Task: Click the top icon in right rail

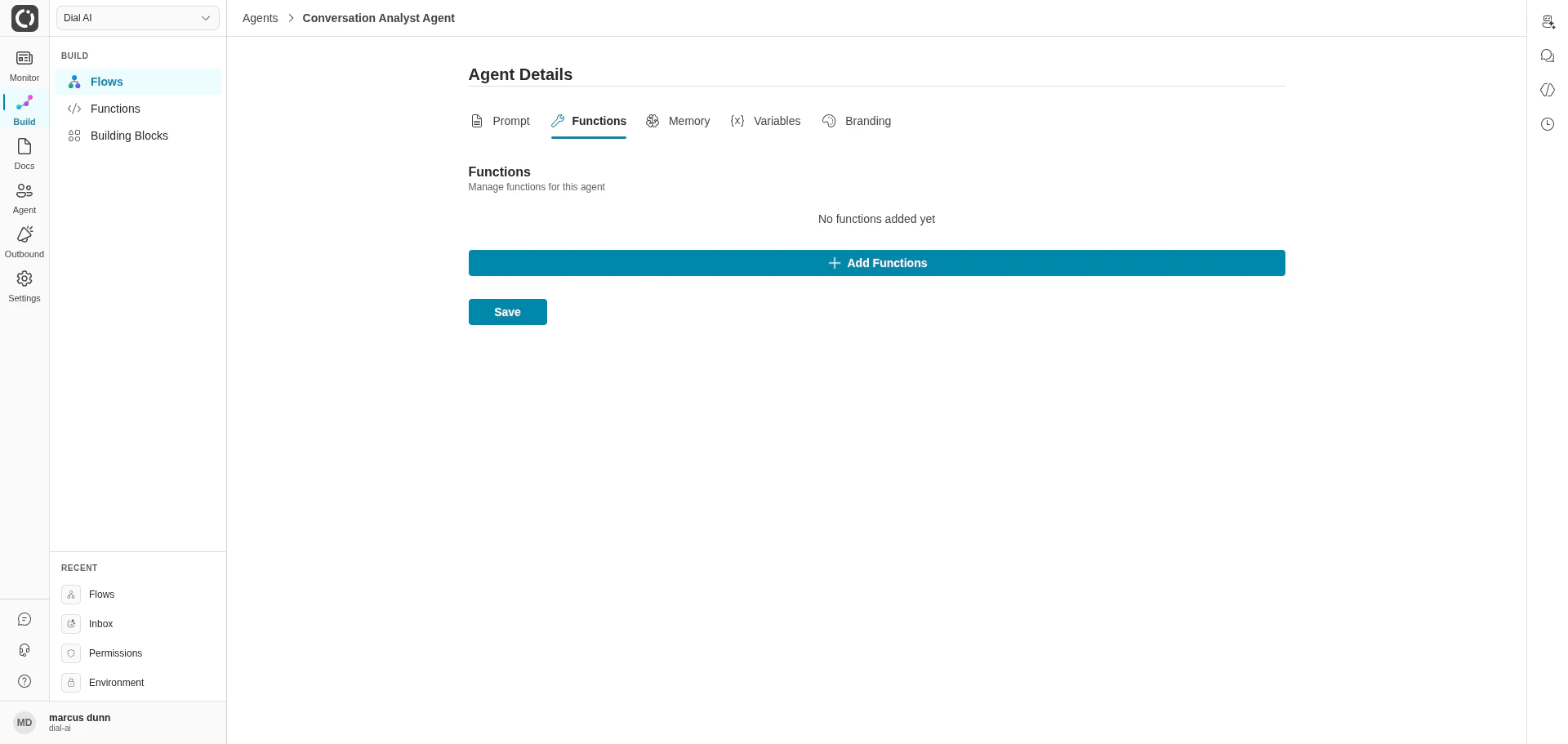Action: (1548, 22)
